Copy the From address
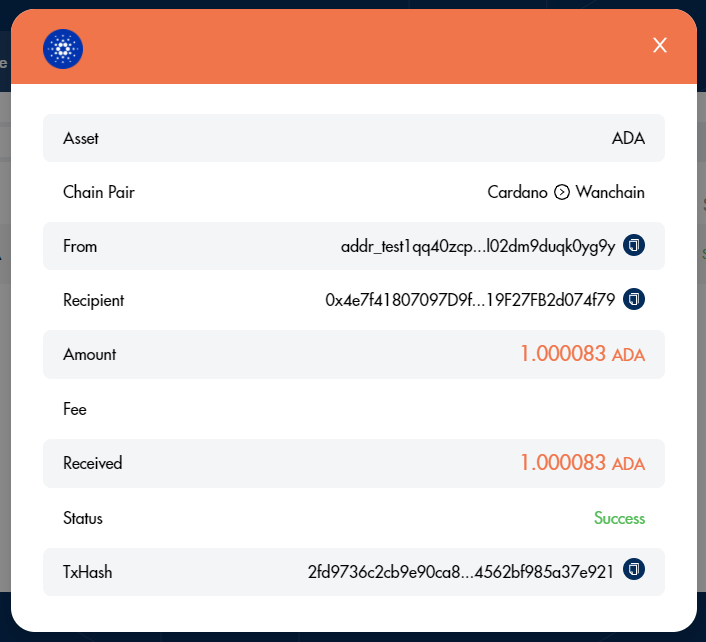The height and width of the screenshot is (642, 706). pyautogui.click(x=634, y=245)
